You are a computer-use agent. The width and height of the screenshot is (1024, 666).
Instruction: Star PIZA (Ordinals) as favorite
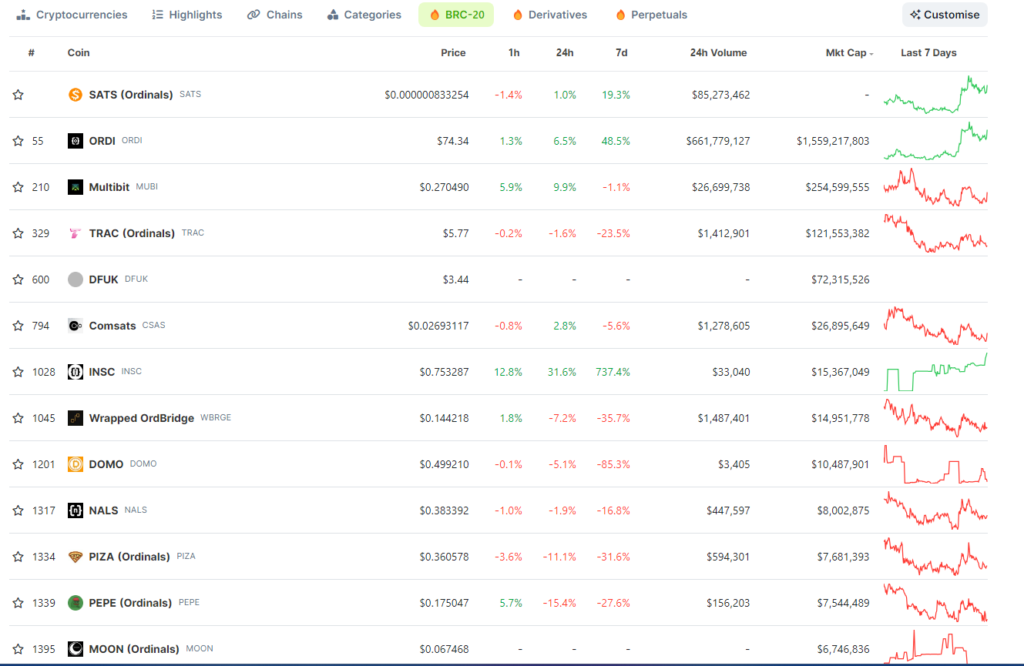pyautogui.click(x=18, y=557)
